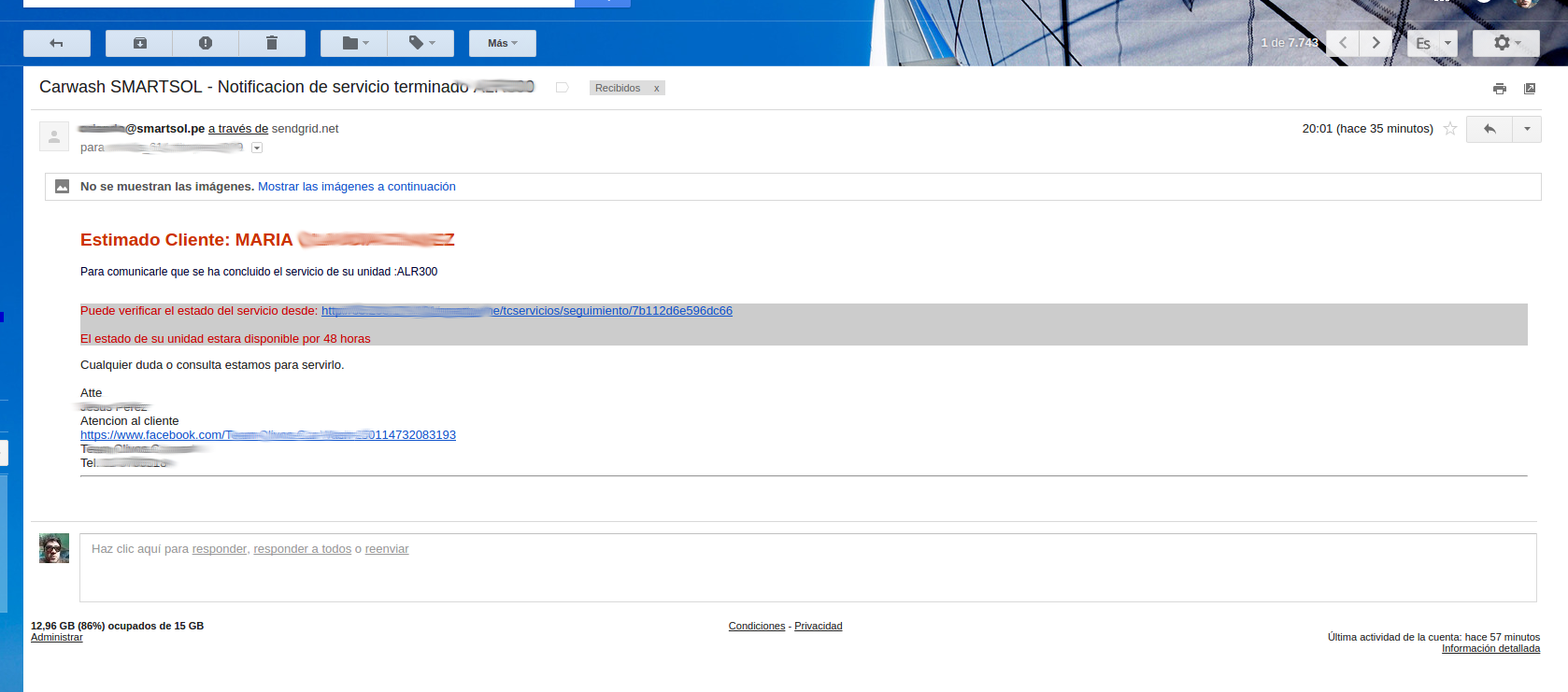Click the '1 de 7.743' counter
Viewport: 1568px width, 692px height.
point(1290,43)
